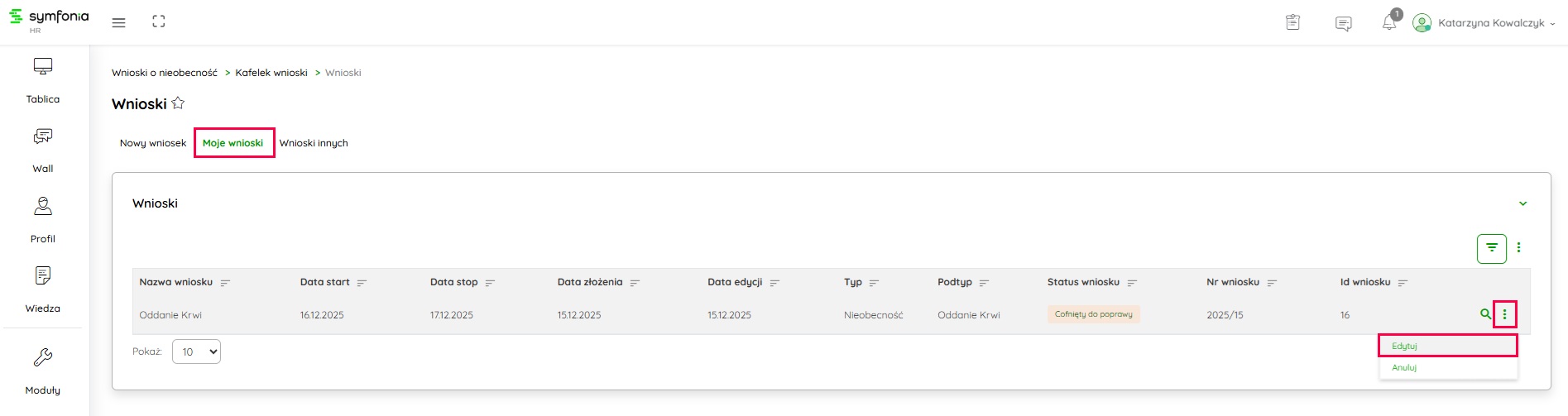Click Wnioski o nieobecność breadcrumb link
Image resolution: width=1568 pixels, height=416 pixels.
tap(165, 73)
